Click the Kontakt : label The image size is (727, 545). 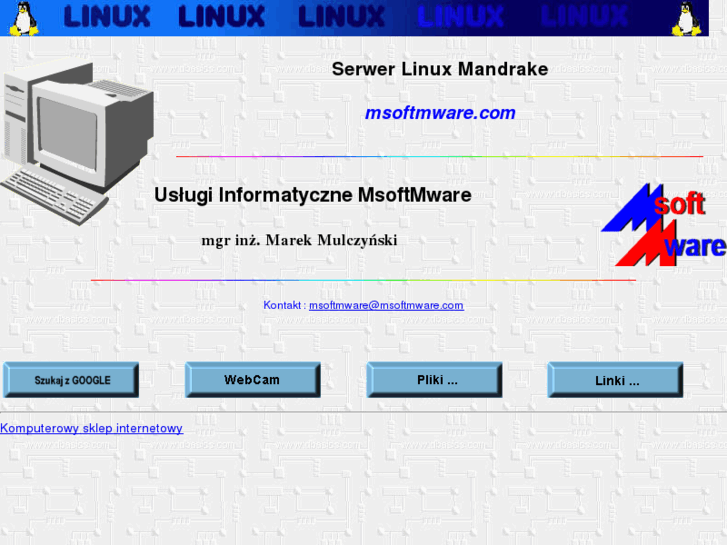(x=285, y=305)
